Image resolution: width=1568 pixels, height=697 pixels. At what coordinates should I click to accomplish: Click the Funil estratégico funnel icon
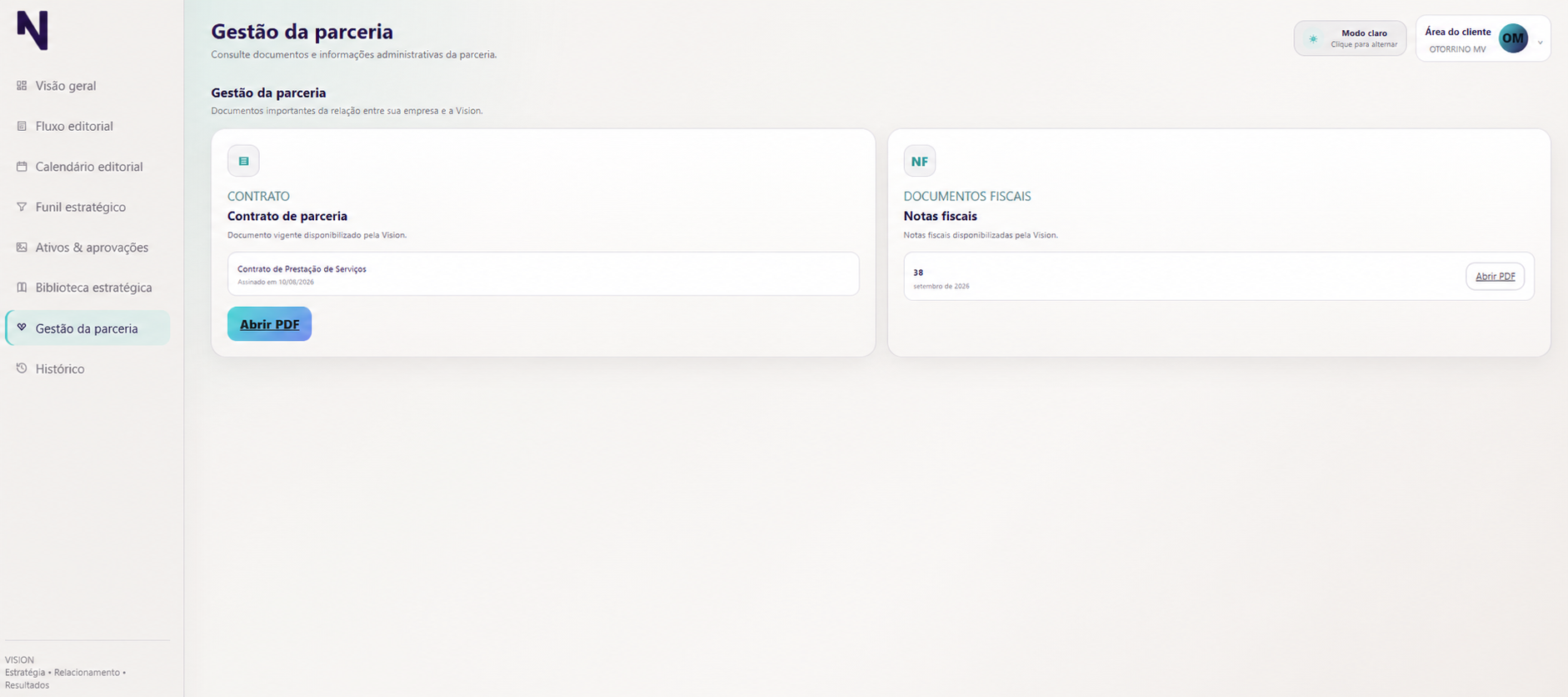(22, 207)
